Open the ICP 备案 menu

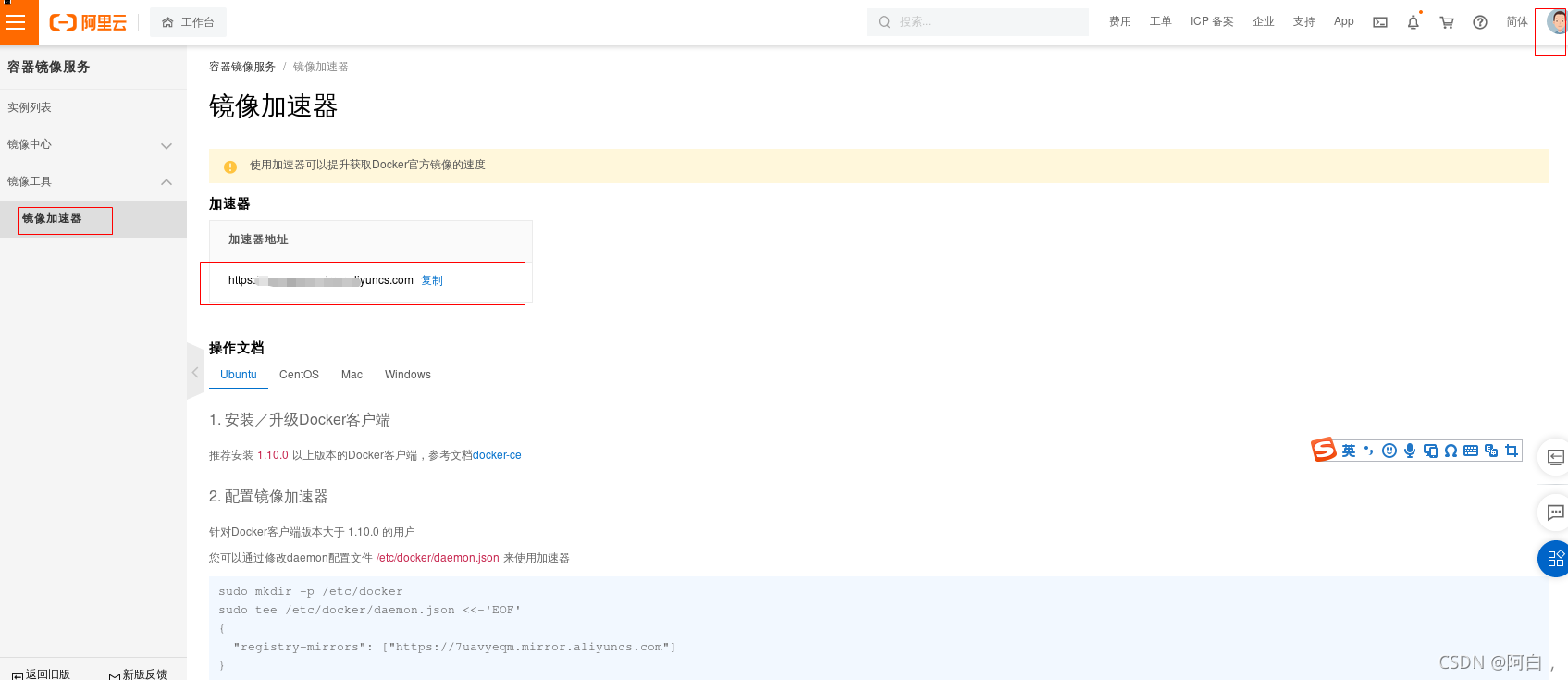pos(1212,21)
